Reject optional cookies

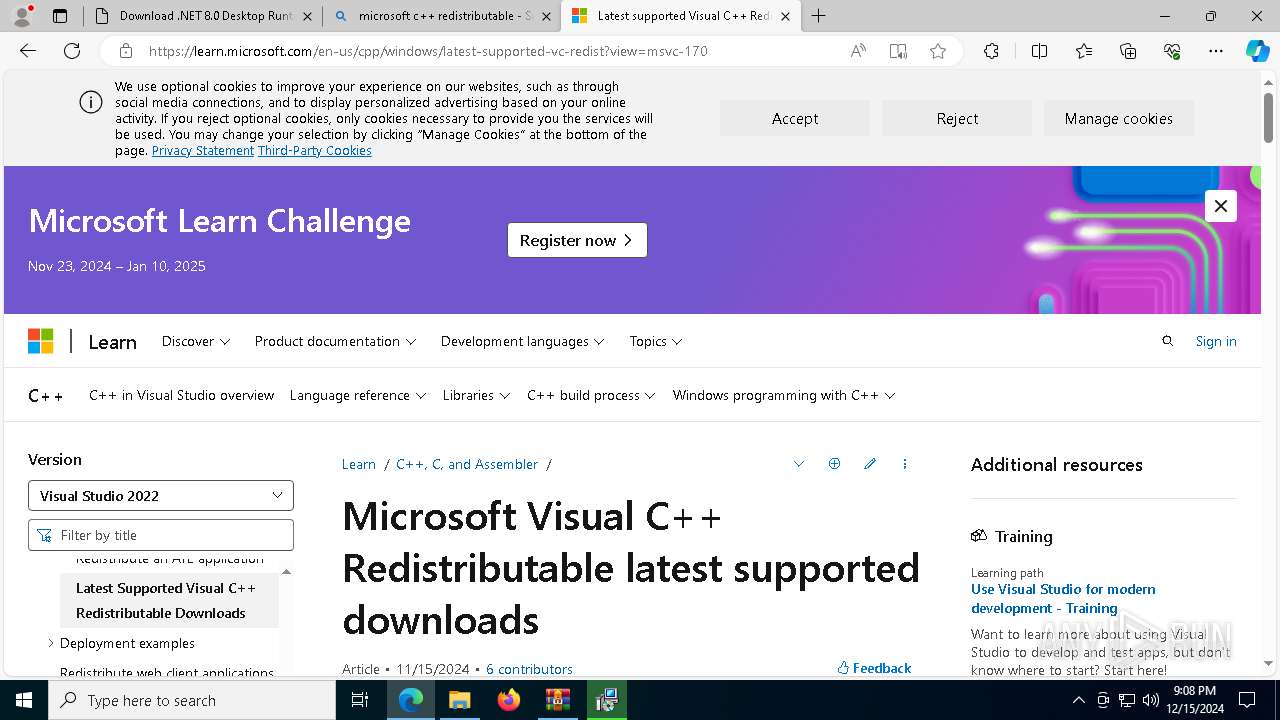[957, 118]
